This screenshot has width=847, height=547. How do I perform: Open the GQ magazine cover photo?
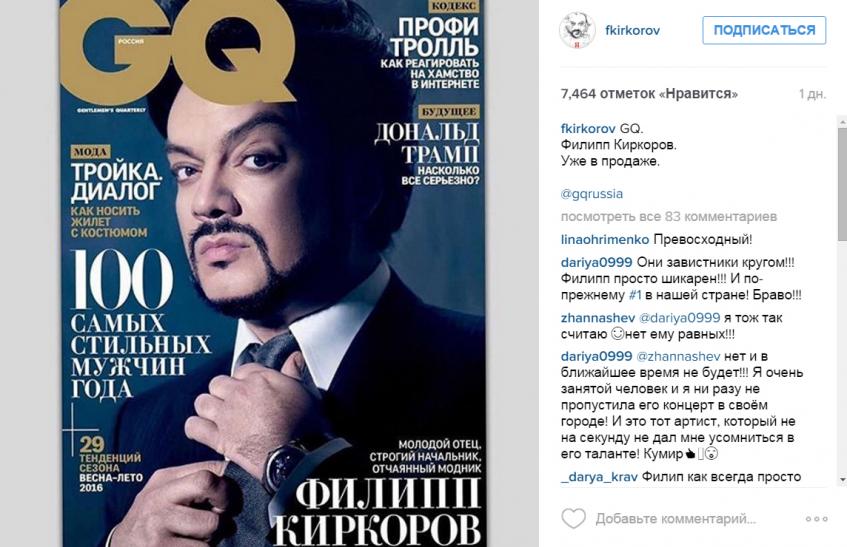click(273, 273)
